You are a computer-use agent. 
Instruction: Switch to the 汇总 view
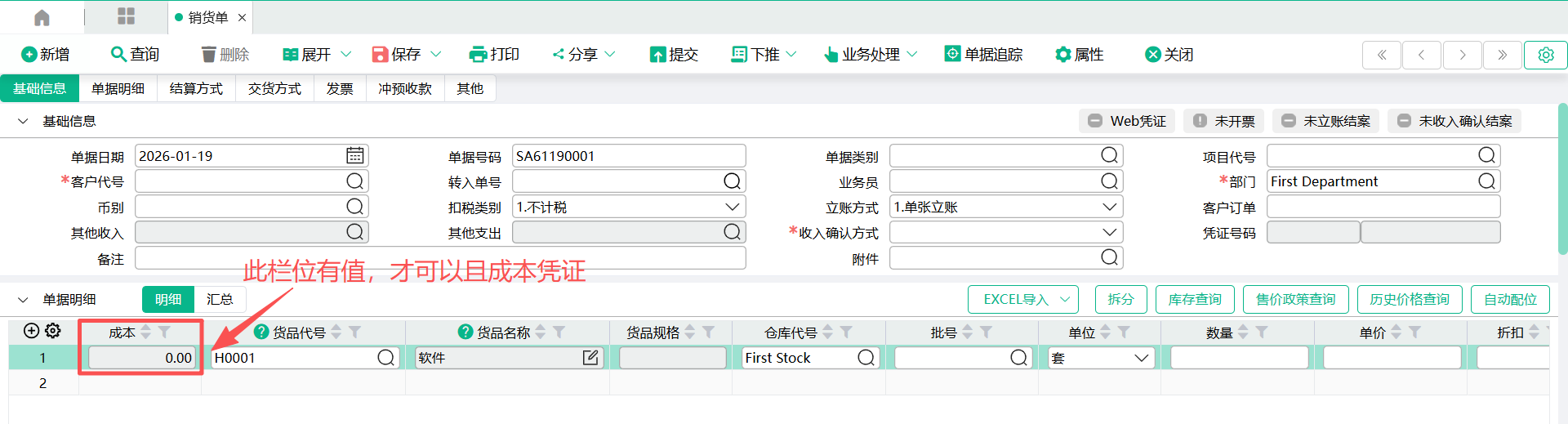220,300
